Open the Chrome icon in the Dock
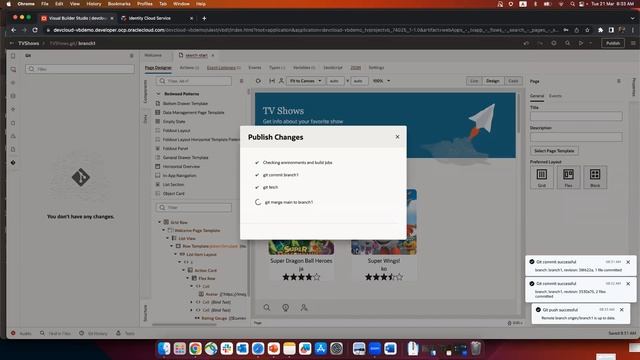 point(195,349)
